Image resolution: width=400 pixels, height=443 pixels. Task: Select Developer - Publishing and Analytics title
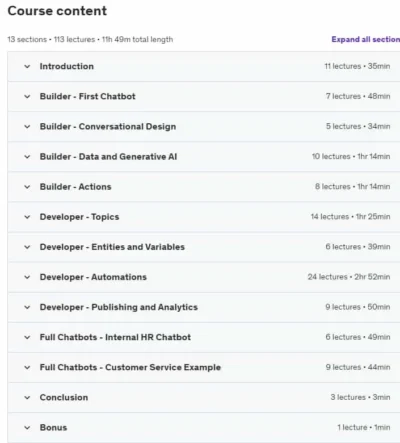click(119, 307)
